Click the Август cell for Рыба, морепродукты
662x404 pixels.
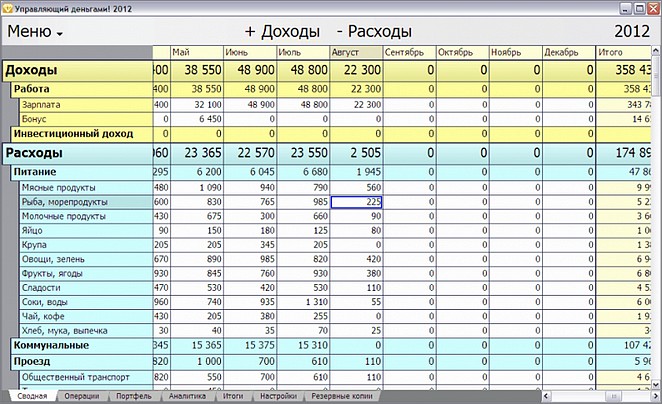tap(356, 202)
